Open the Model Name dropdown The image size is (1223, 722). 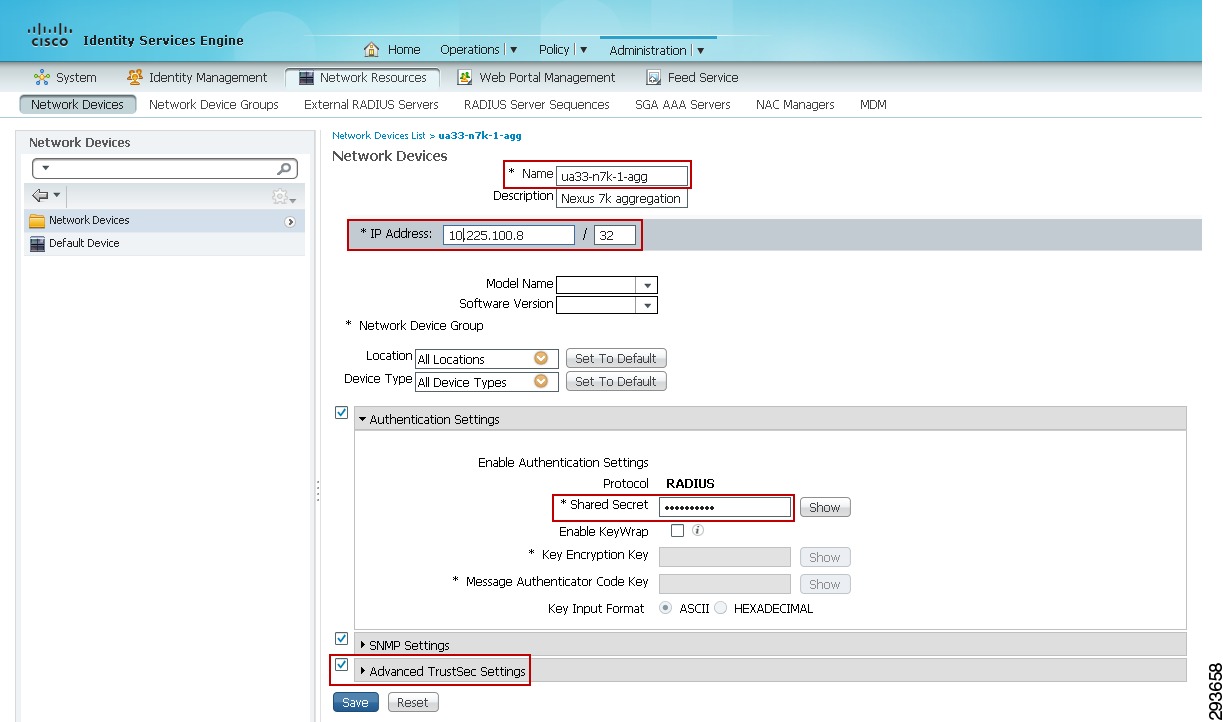tap(647, 286)
